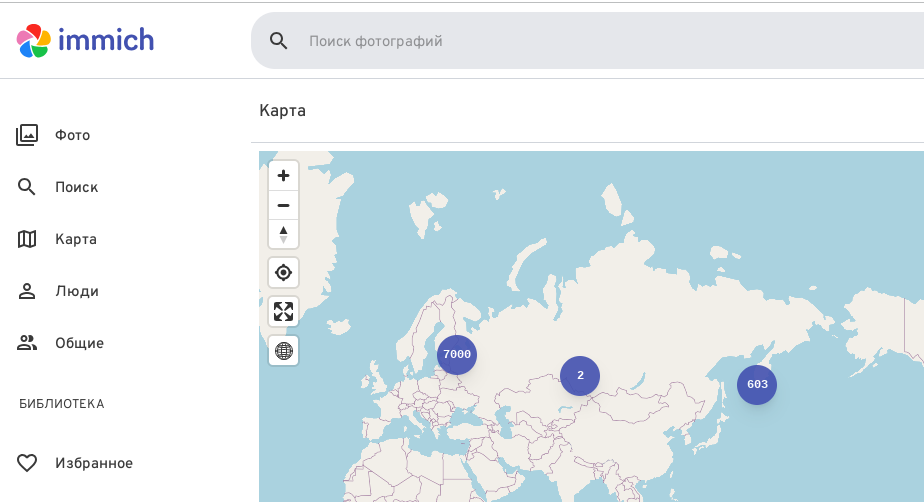Go to Поиск in the sidebar
Image resolution: width=924 pixels, height=502 pixels.
coord(76,187)
